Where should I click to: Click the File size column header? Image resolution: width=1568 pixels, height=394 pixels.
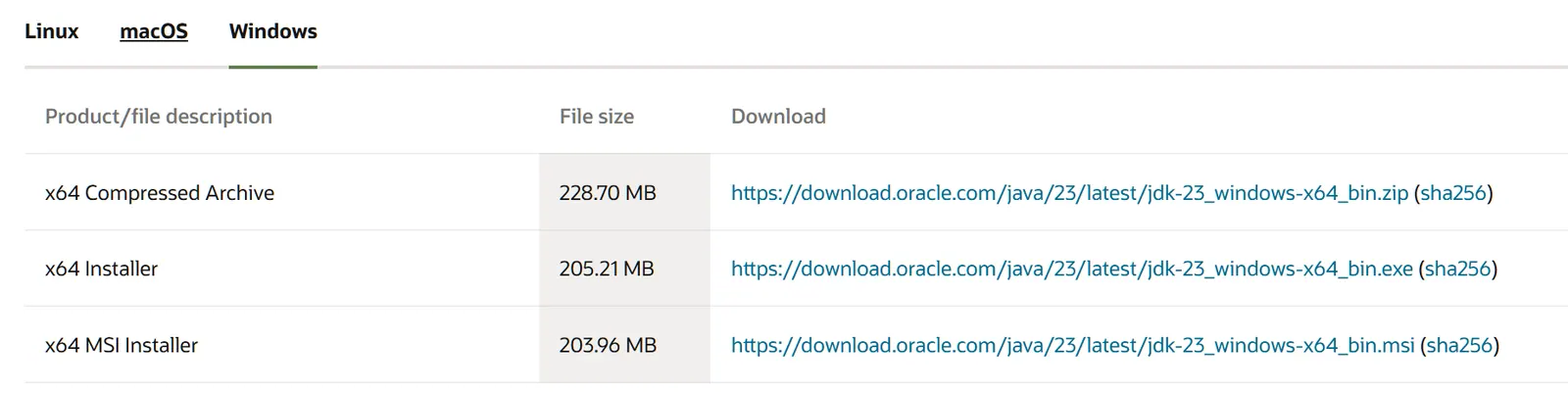click(596, 117)
